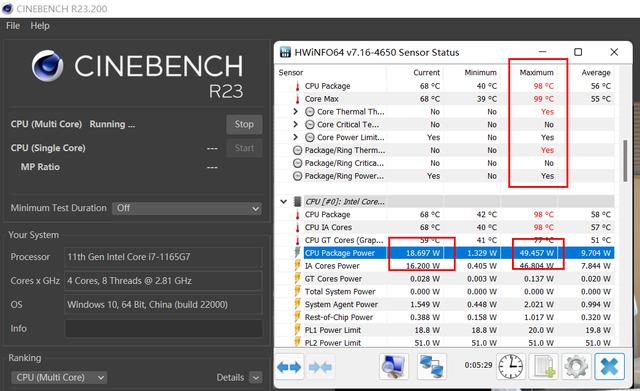Click the expand columns blue arrows icon
This screenshot has width=640, height=391.
289,367
